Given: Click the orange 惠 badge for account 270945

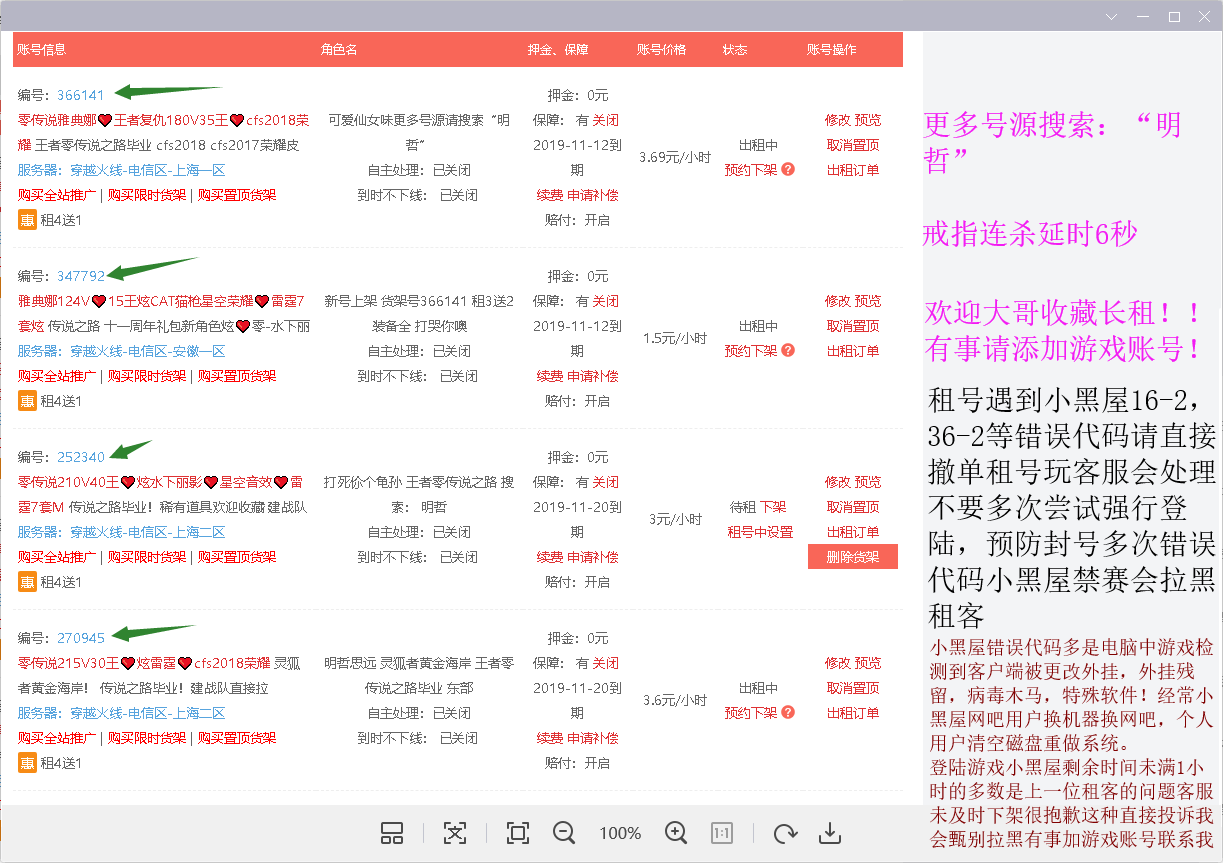Looking at the screenshot, I should click(27, 763).
